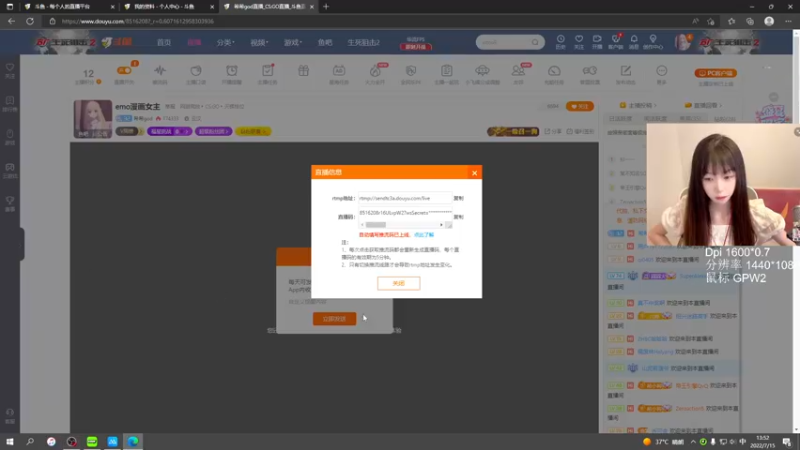Screen dimensions: 800x450
Task: Click the yellow tag pill under the streamer name
Action: (253, 132)
